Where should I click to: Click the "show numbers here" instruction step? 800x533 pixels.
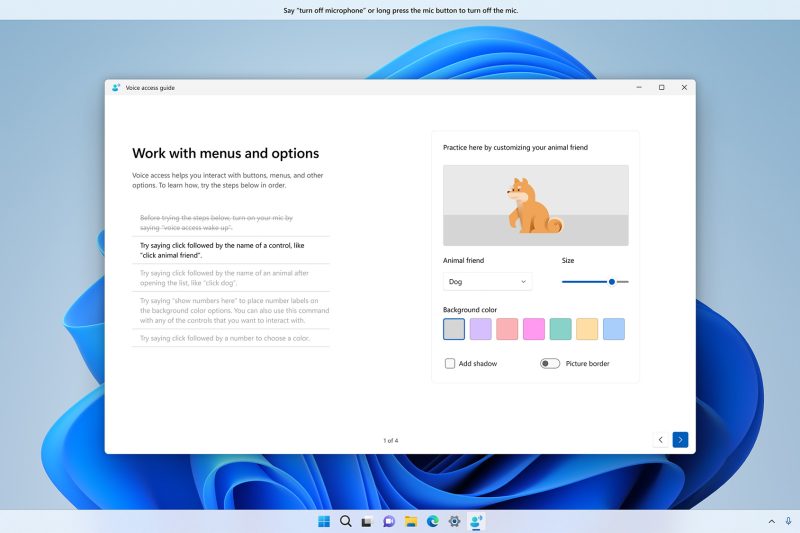[x=231, y=311]
